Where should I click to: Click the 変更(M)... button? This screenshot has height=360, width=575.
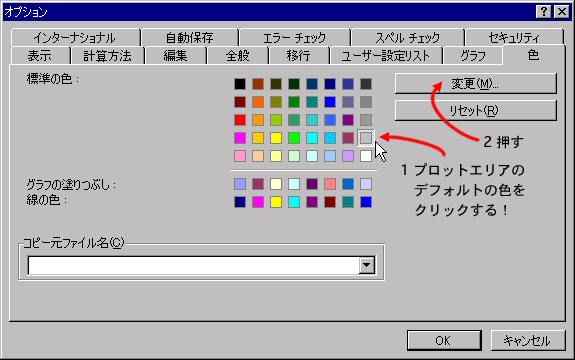pyautogui.click(x=476, y=84)
